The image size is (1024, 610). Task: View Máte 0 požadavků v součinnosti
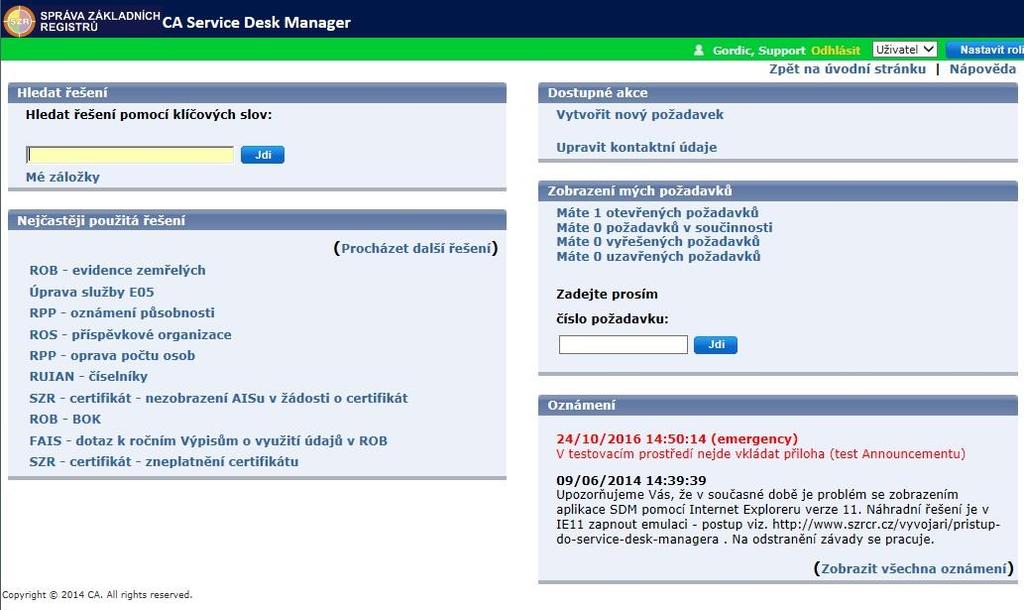664,227
